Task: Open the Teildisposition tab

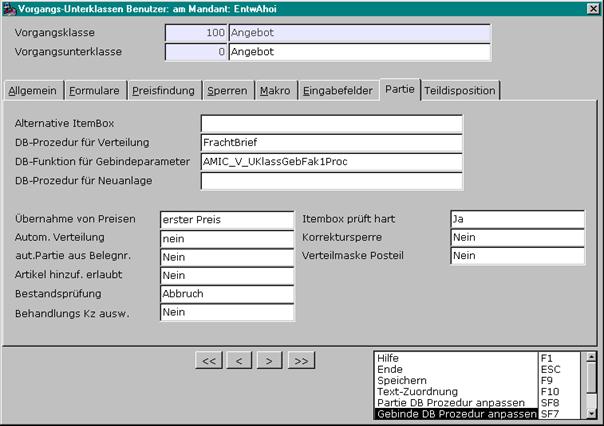Action: pyautogui.click(x=460, y=91)
